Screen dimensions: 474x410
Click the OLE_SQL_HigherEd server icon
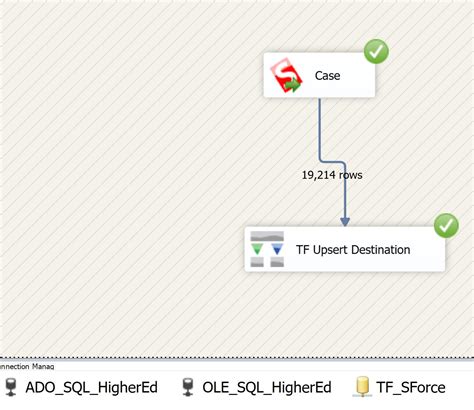[188, 387]
